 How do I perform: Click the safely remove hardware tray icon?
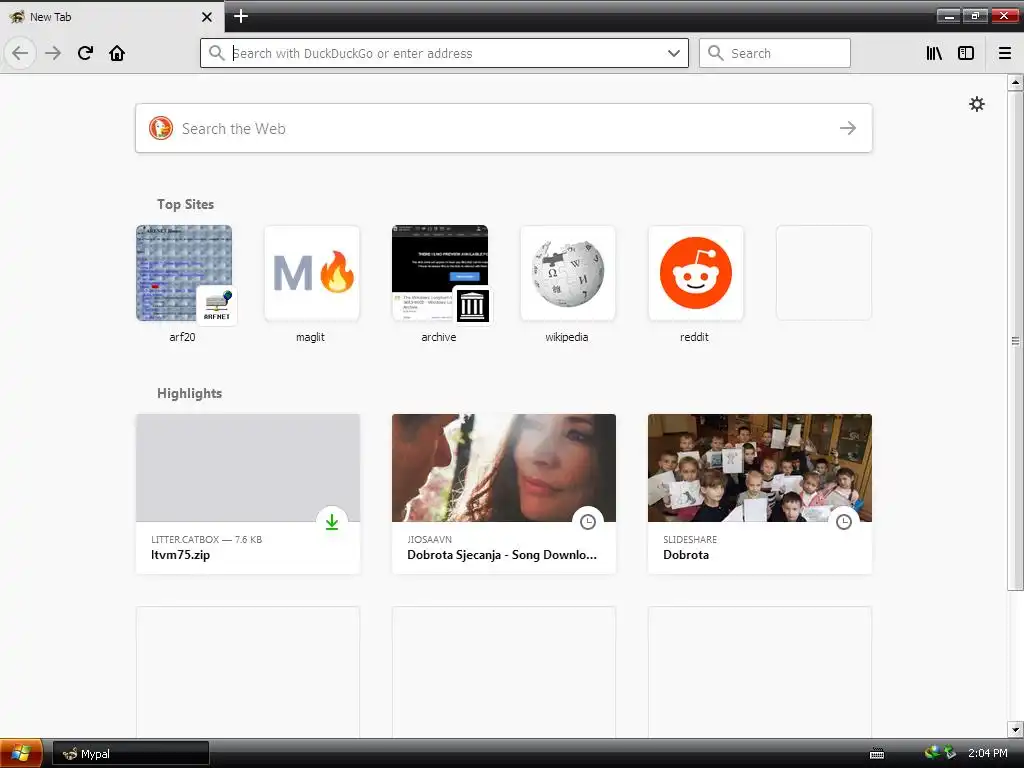(950, 752)
